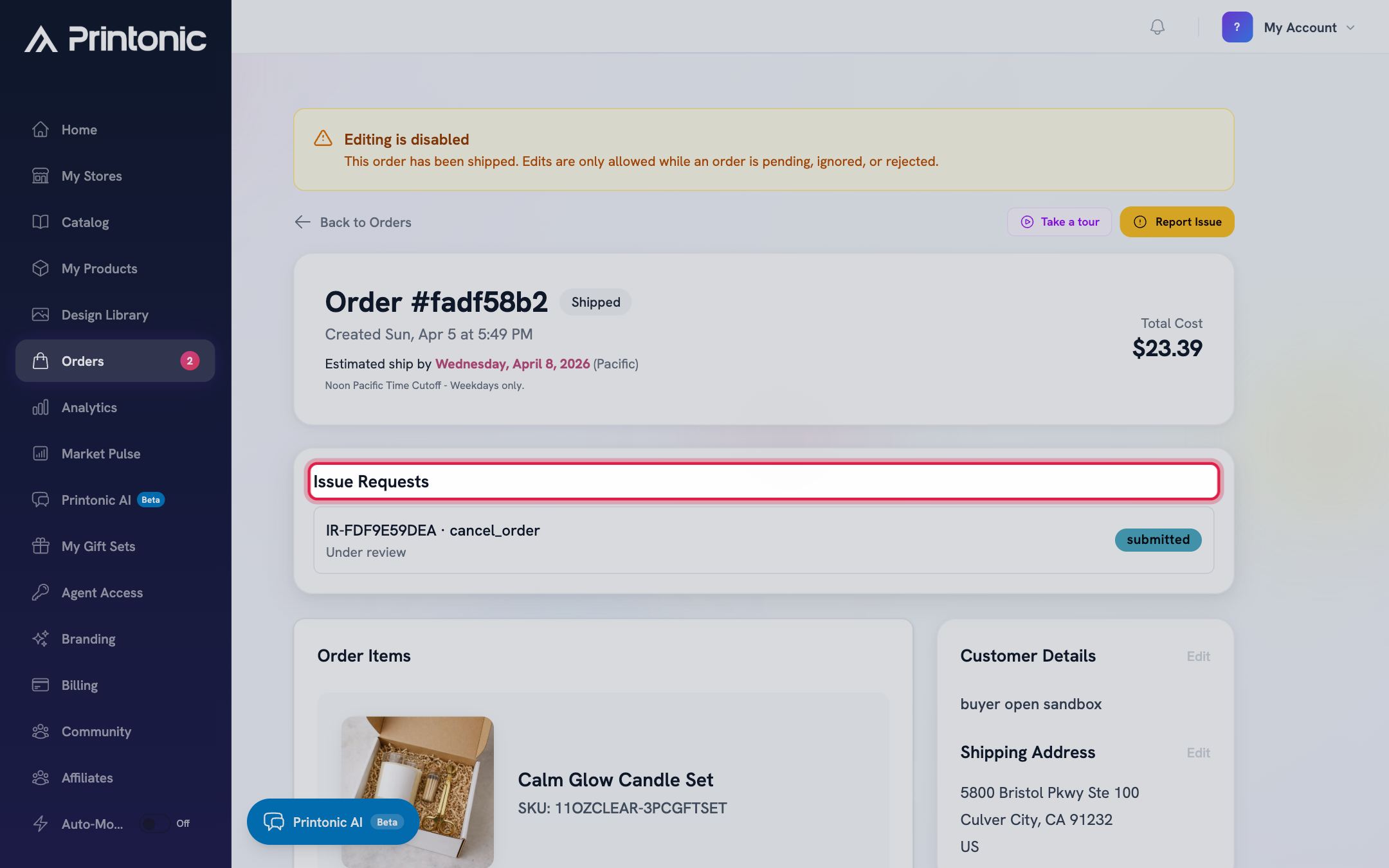1389x868 pixels.
Task: Toggle the Auto-Mode switch
Action: 154,824
